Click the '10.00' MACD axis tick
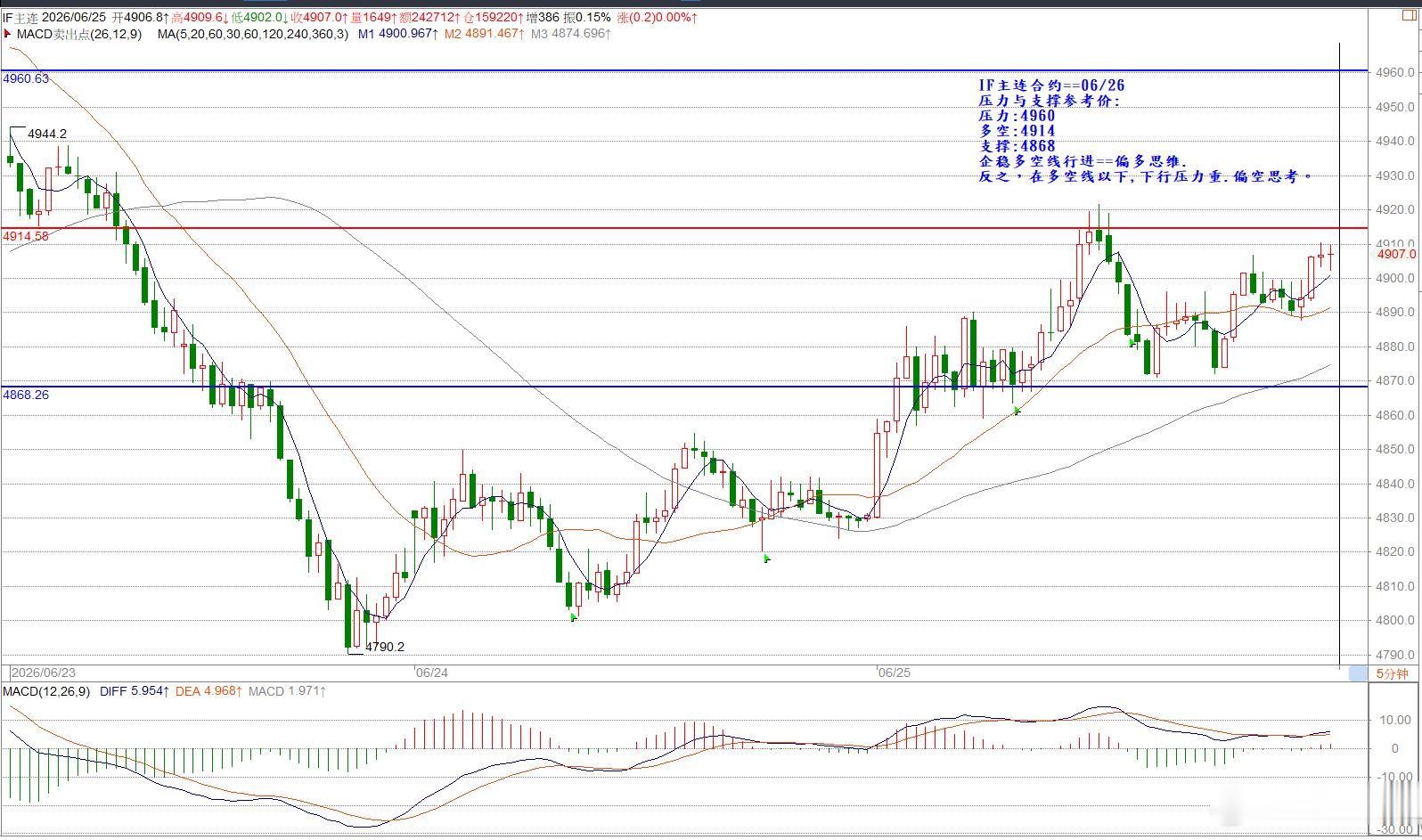Image resolution: width=1422 pixels, height=840 pixels. (x=1394, y=720)
